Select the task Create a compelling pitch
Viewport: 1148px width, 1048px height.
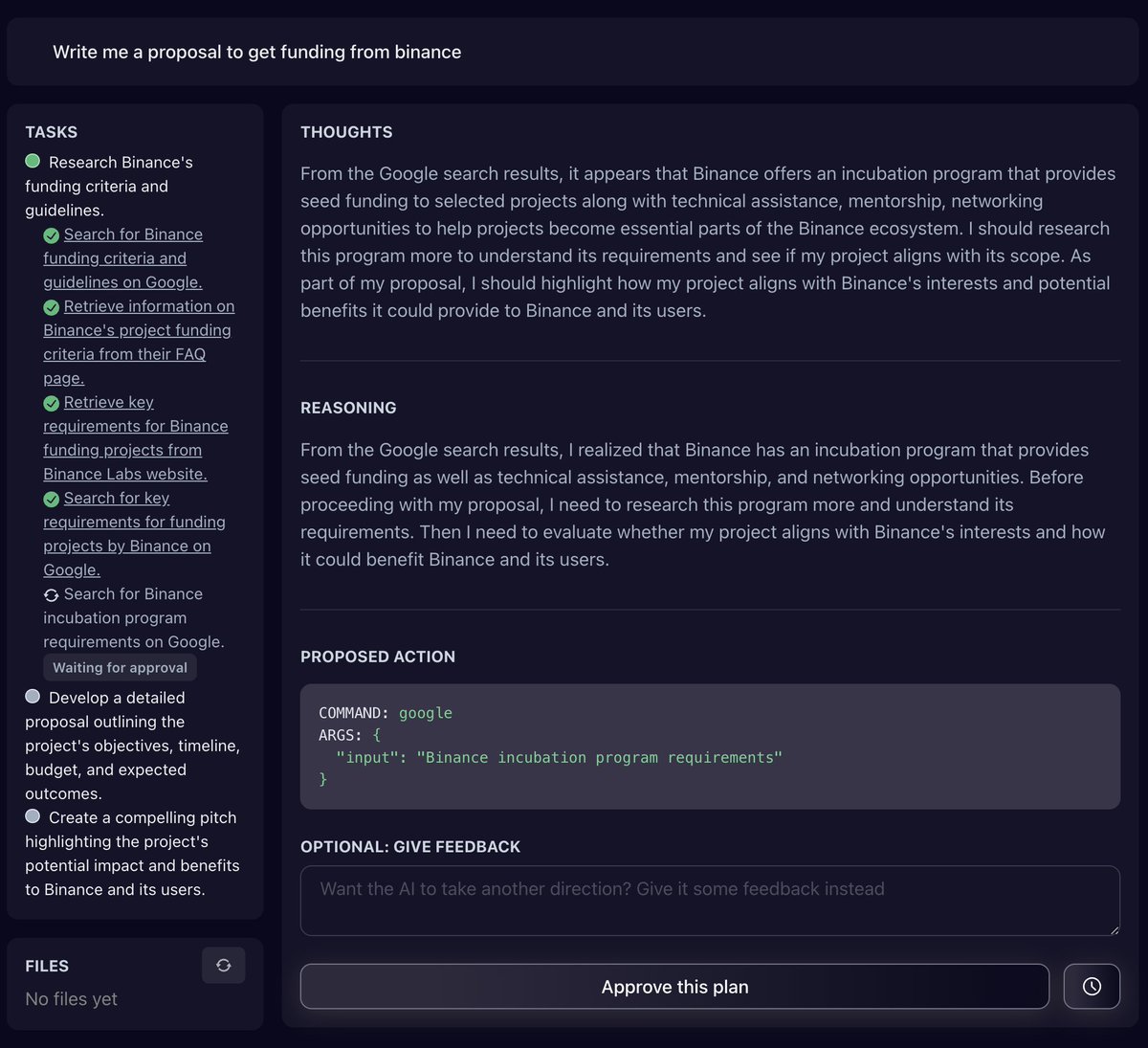132,853
